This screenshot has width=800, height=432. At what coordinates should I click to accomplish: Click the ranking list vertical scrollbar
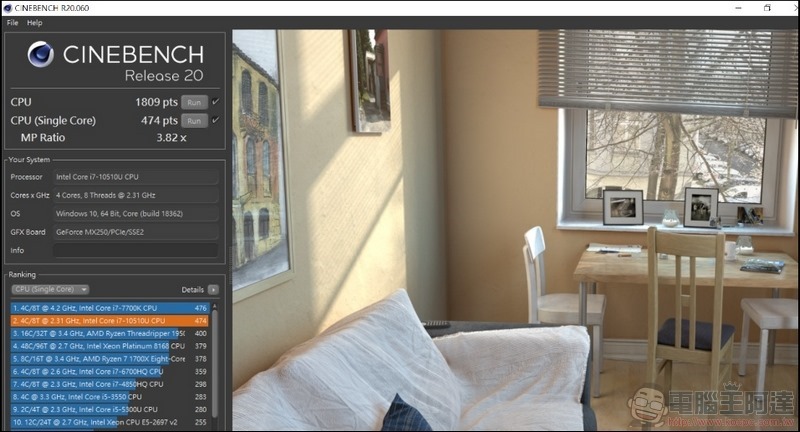215,363
